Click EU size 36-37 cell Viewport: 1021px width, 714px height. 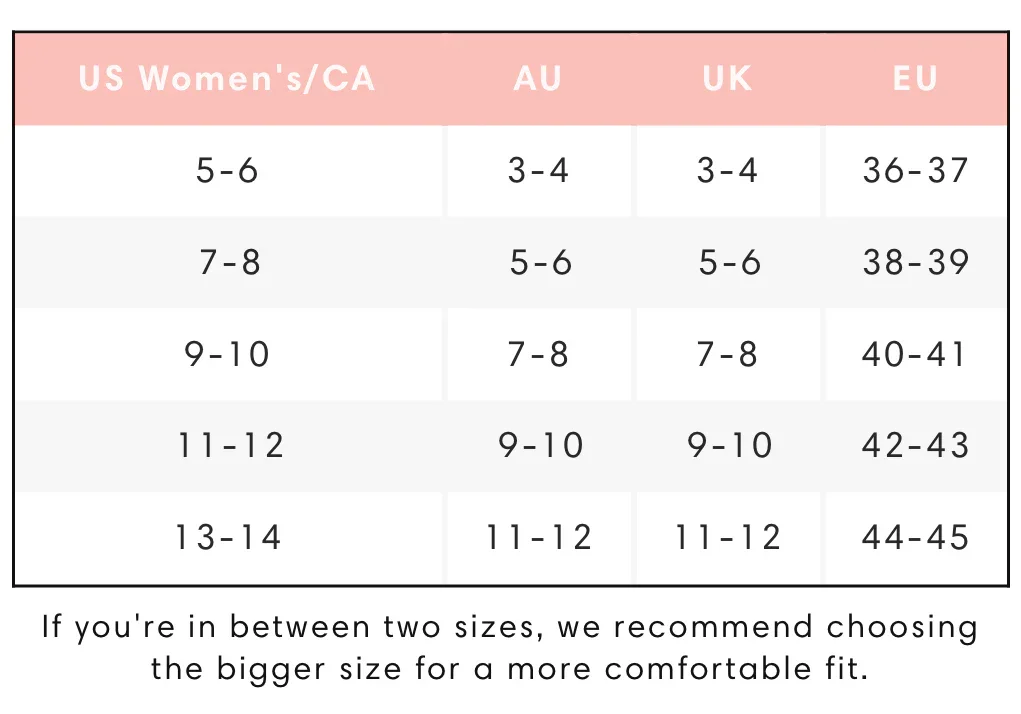[915, 170]
